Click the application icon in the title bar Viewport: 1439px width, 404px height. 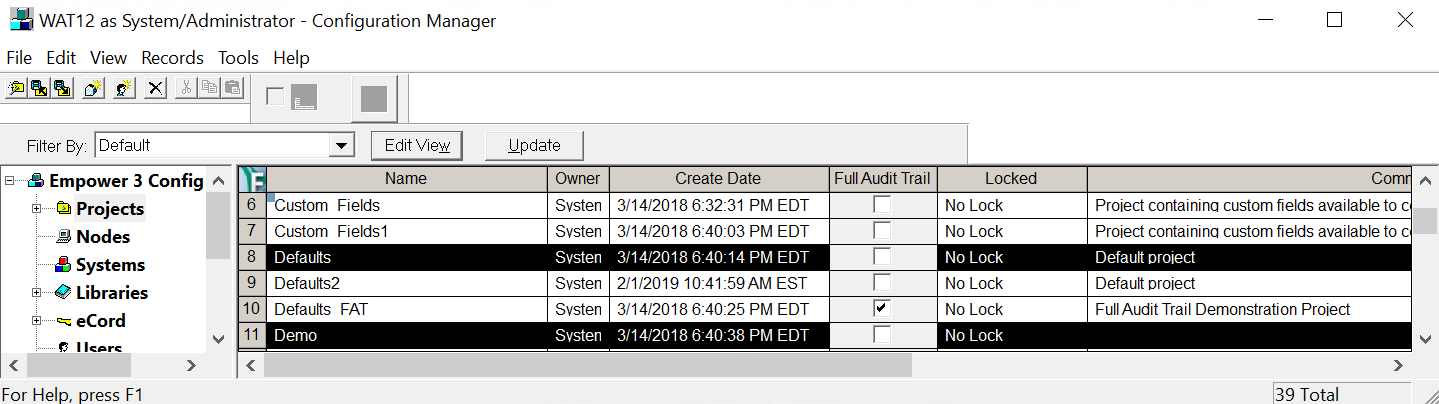21,20
